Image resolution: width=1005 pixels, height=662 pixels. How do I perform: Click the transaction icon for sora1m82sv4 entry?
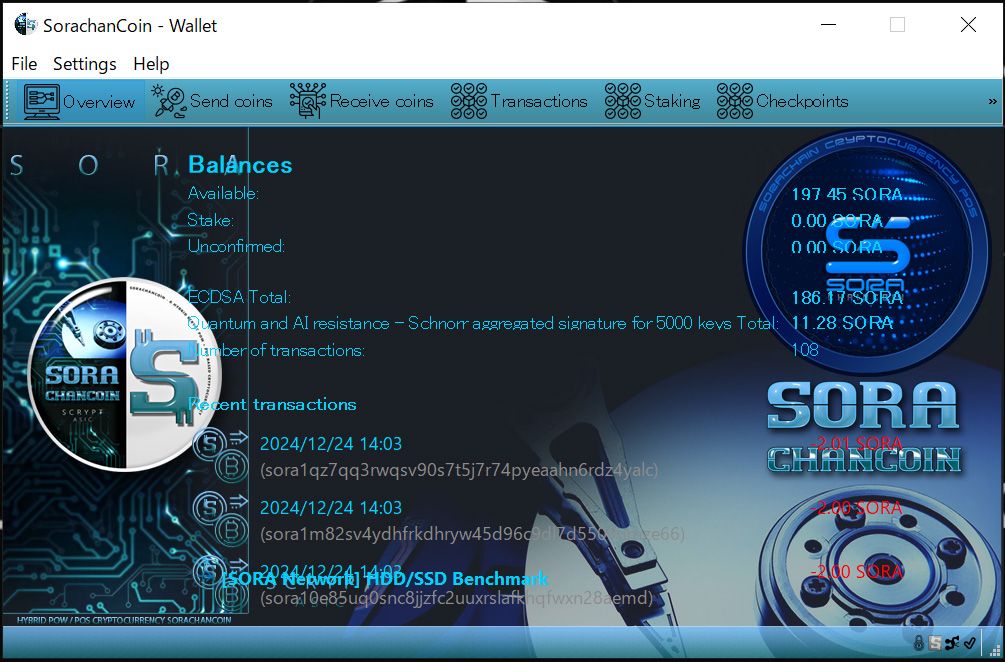point(220,519)
